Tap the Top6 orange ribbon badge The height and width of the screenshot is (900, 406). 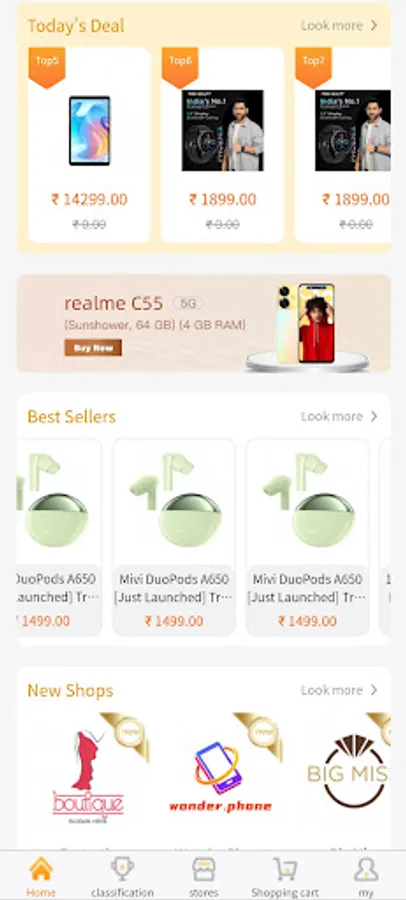[x=180, y=67]
